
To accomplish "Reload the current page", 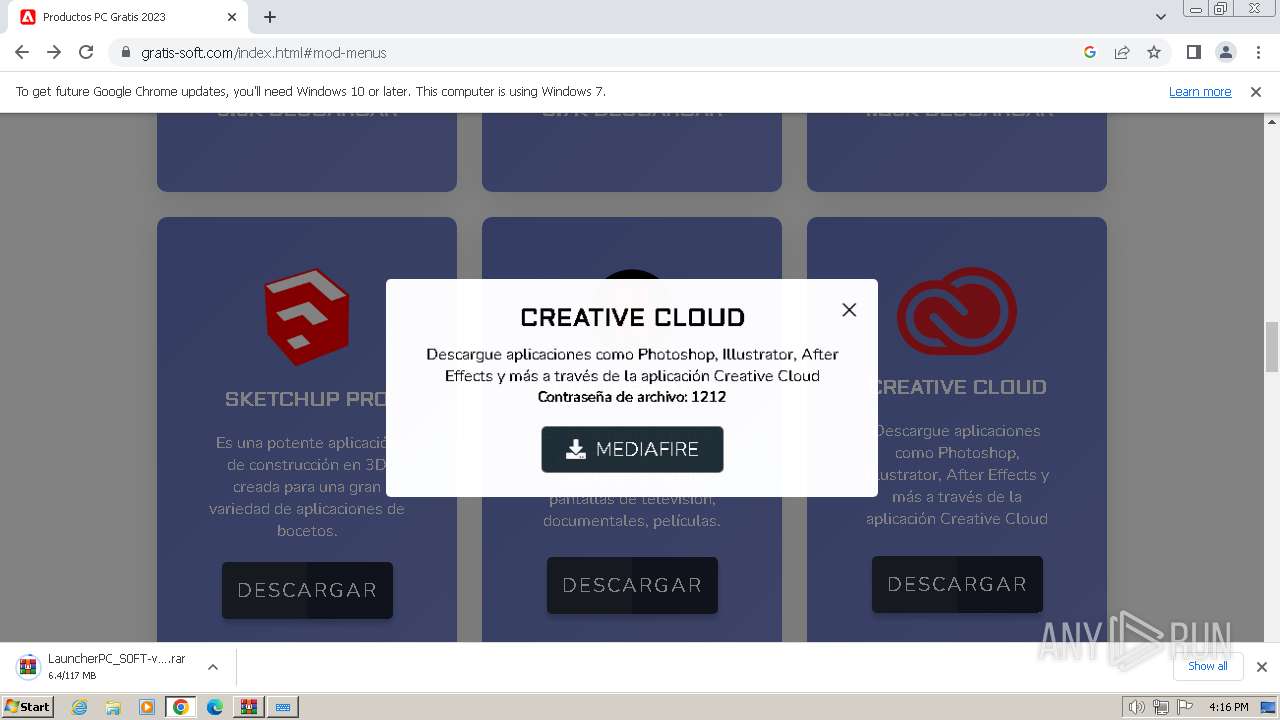I will pyautogui.click(x=86, y=52).
